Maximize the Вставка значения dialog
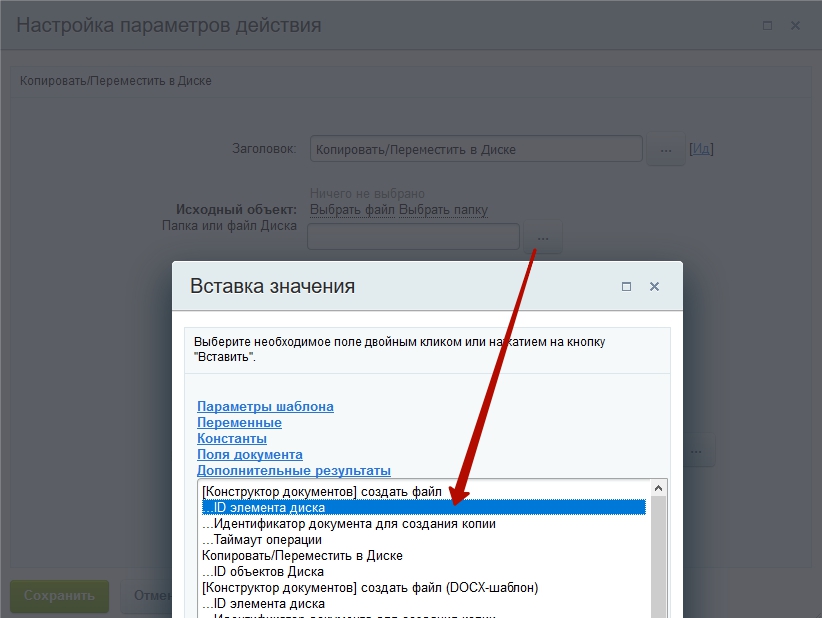Viewport: 822px width, 618px height. [626, 286]
